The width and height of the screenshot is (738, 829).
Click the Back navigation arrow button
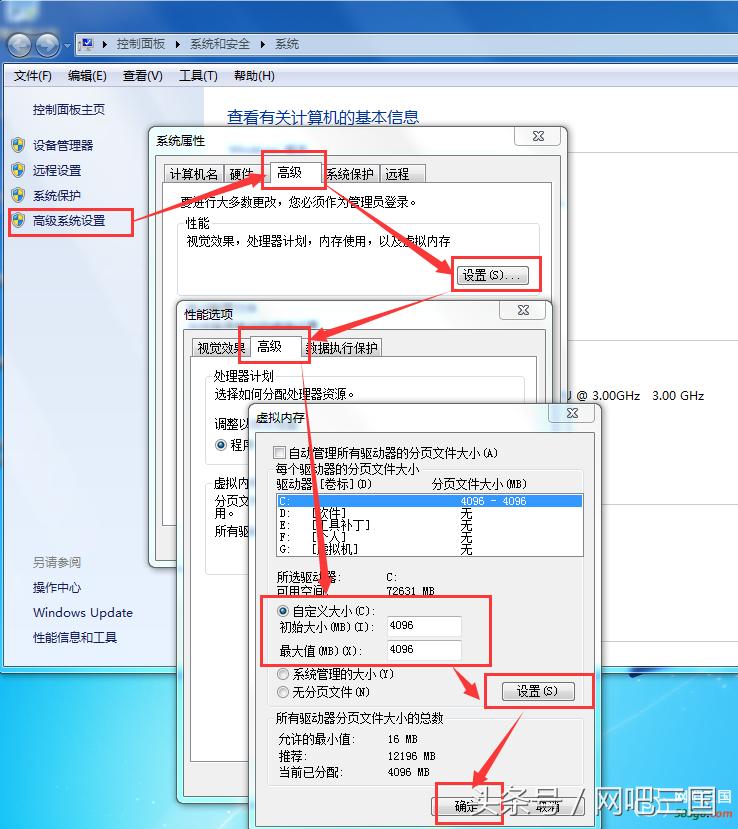[x=20, y=45]
